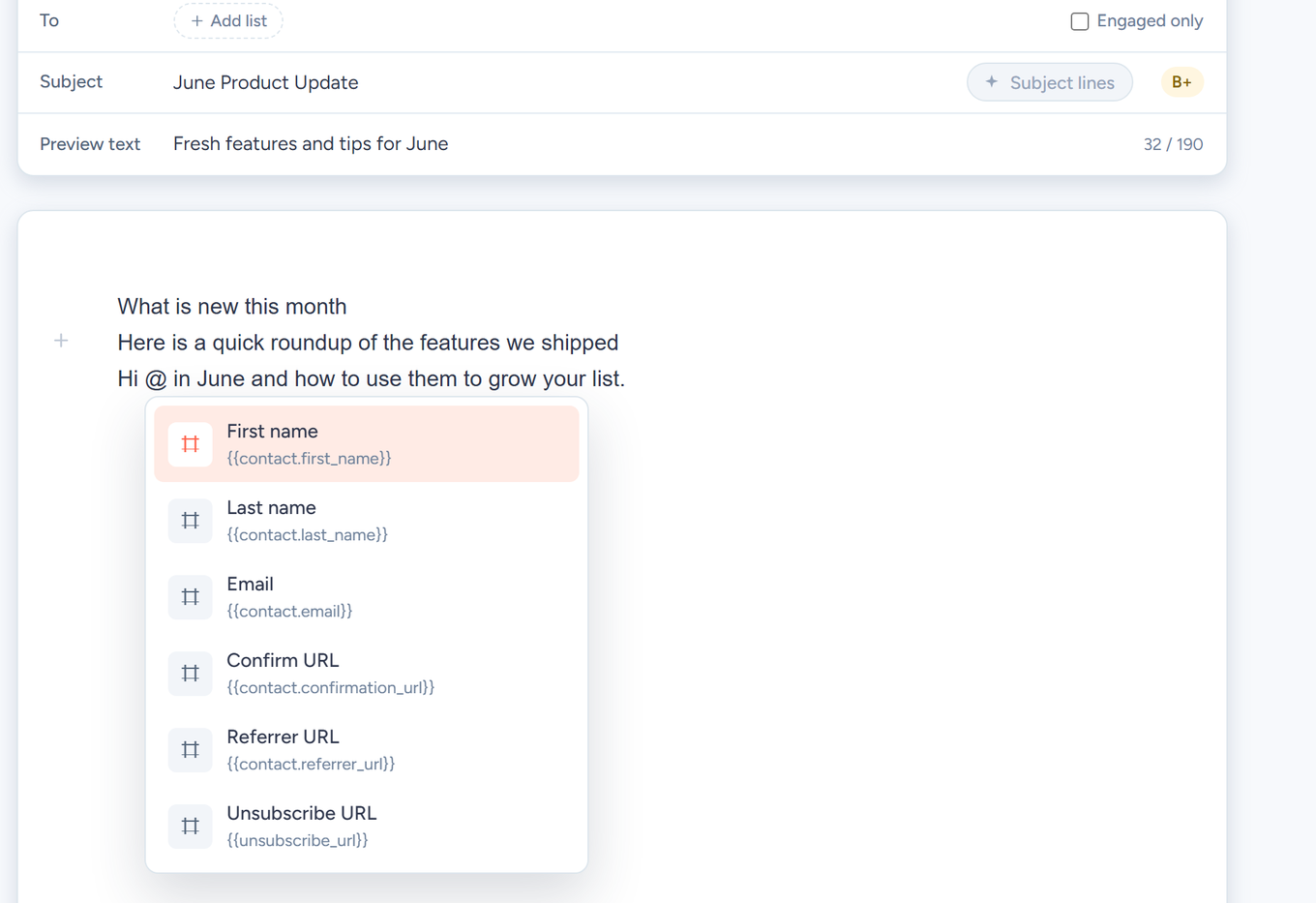Image resolution: width=1316 pixels, height=903 pixels.
Task: Click the {{contact.referrer_url}} tag text
Action: [x=311, y=765]
